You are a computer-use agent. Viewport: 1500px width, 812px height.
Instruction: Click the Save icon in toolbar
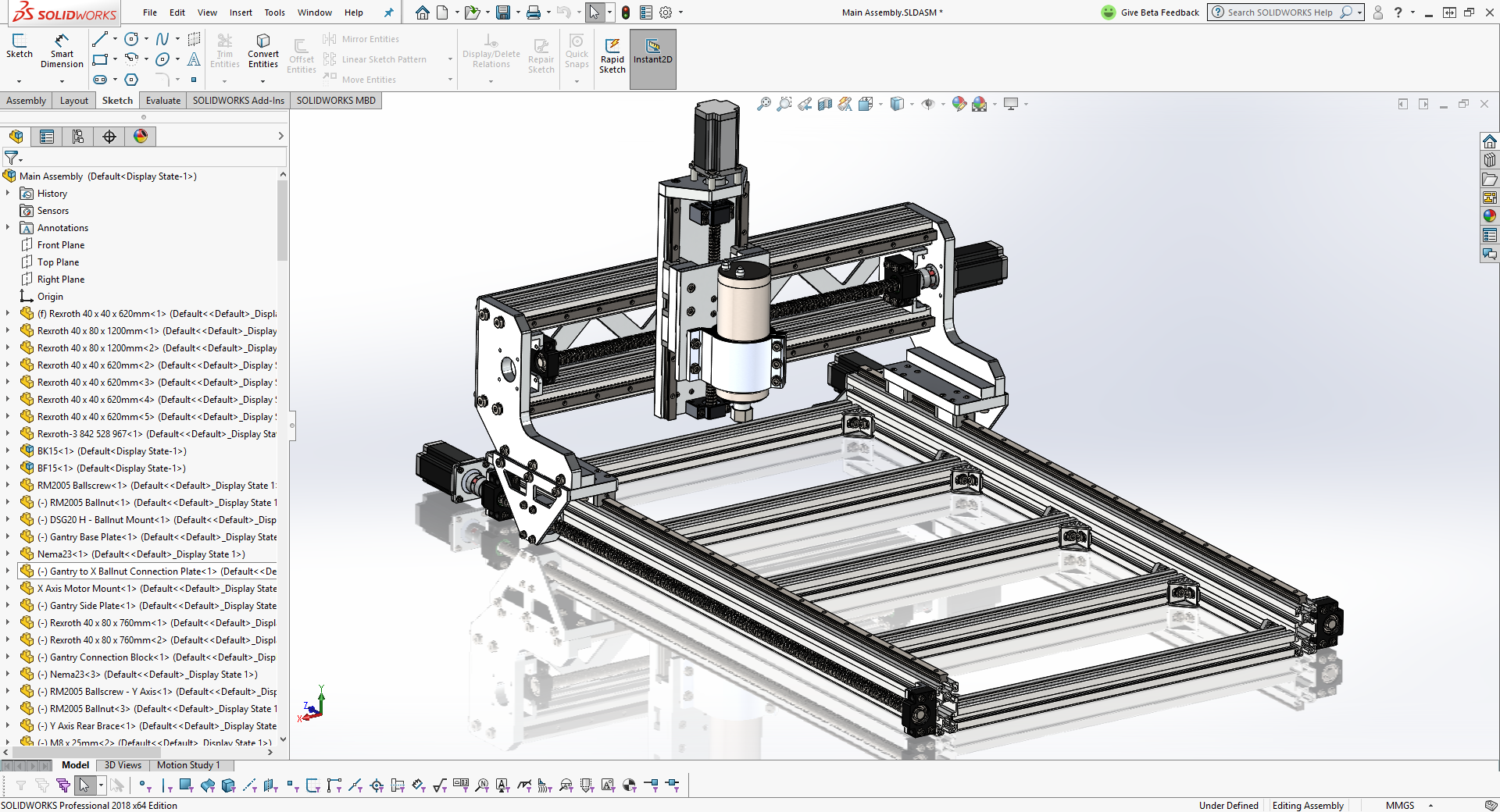pyautogui.click(x=503, y=12)
